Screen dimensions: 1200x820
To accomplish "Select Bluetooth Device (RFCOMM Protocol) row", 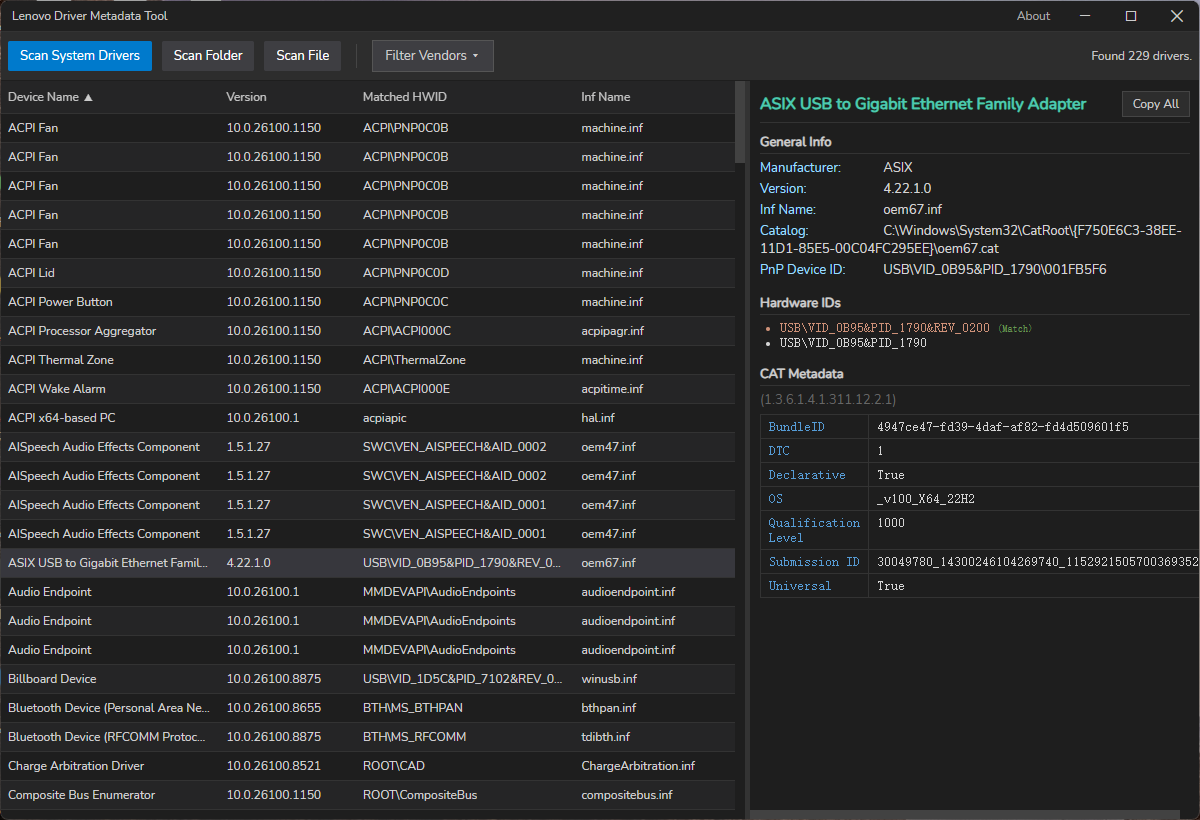I will [x=367, y=737].
